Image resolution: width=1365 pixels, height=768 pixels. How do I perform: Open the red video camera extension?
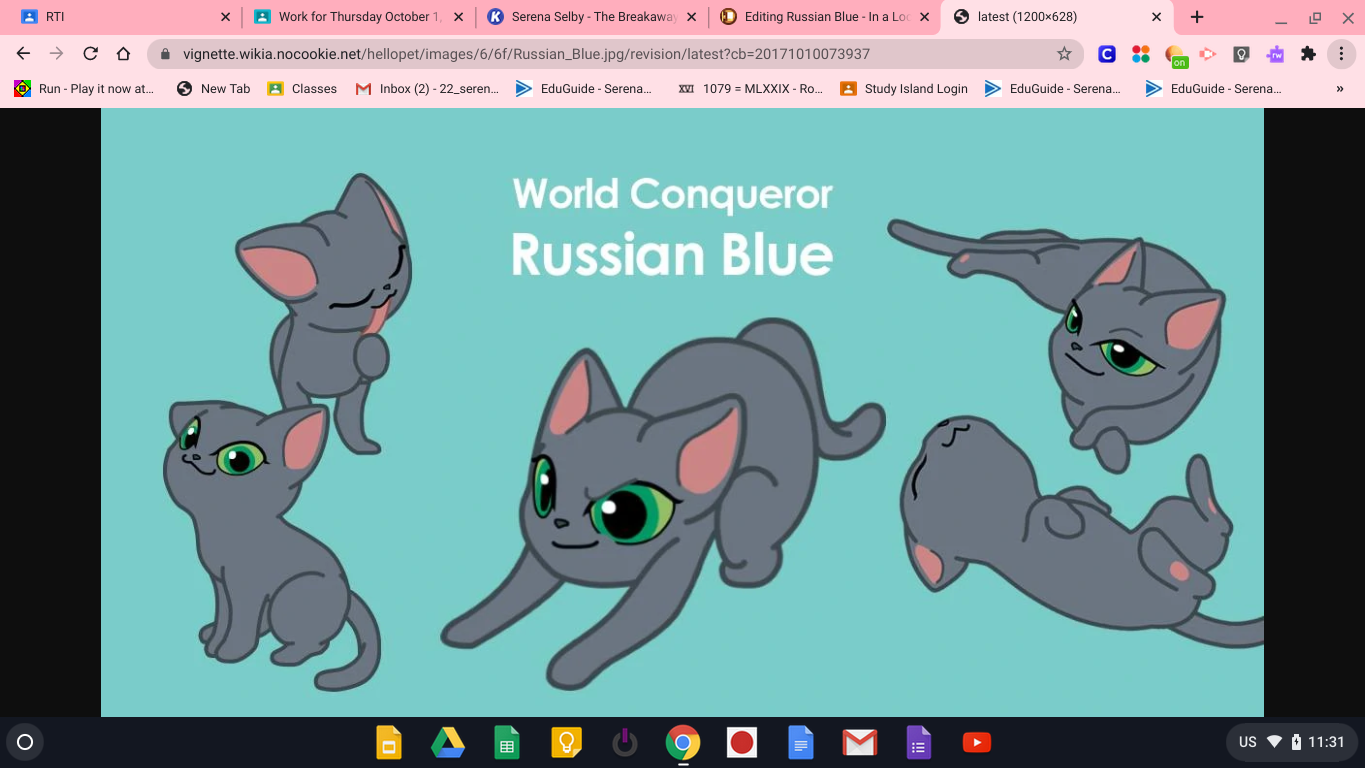1208,54
